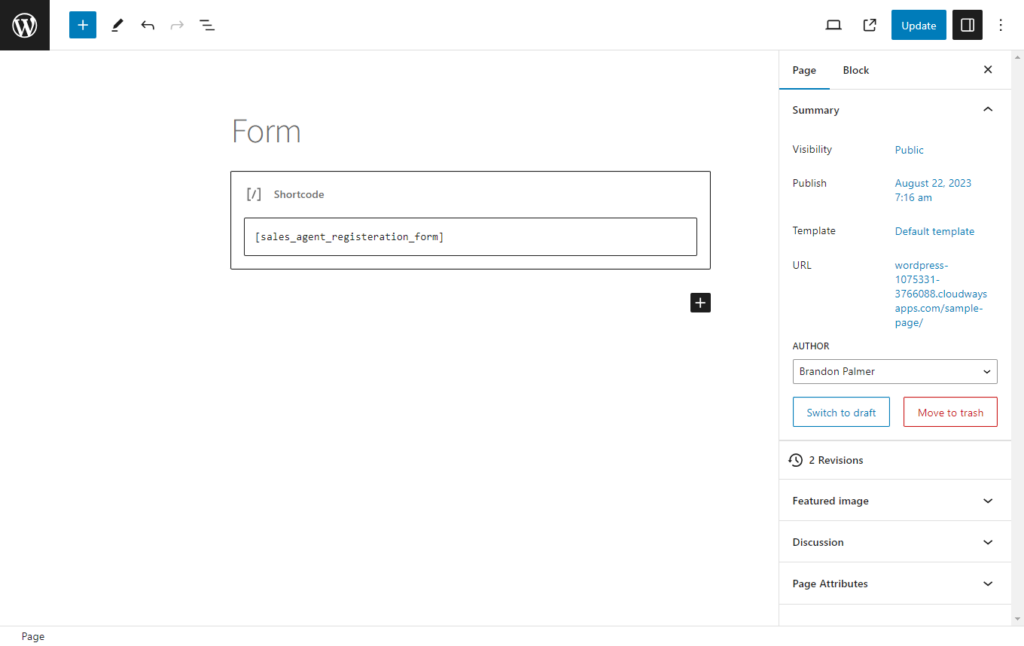Add block with black plus button

click(x=700, y=302)
